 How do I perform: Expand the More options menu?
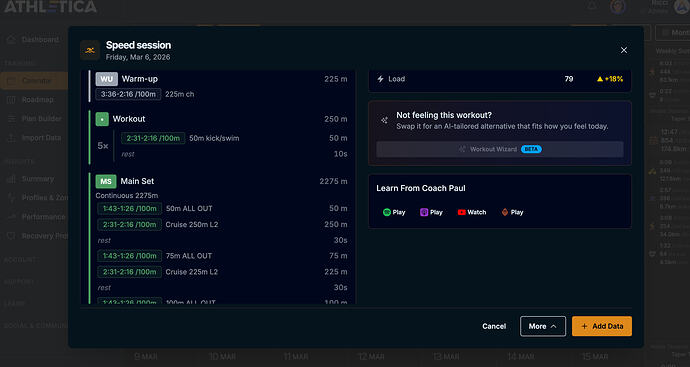[x=543, y=326]
